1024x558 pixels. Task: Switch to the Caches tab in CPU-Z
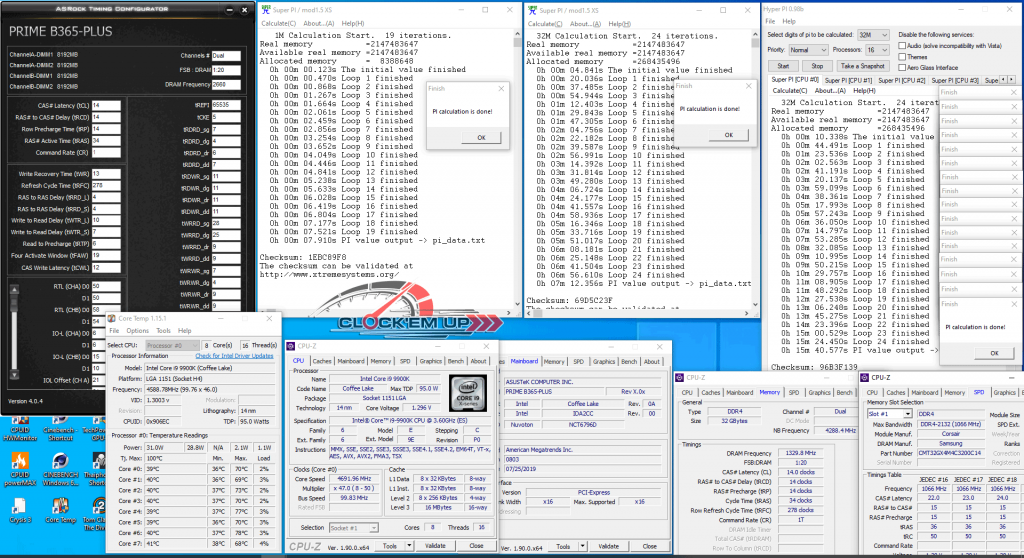(322, 362)
